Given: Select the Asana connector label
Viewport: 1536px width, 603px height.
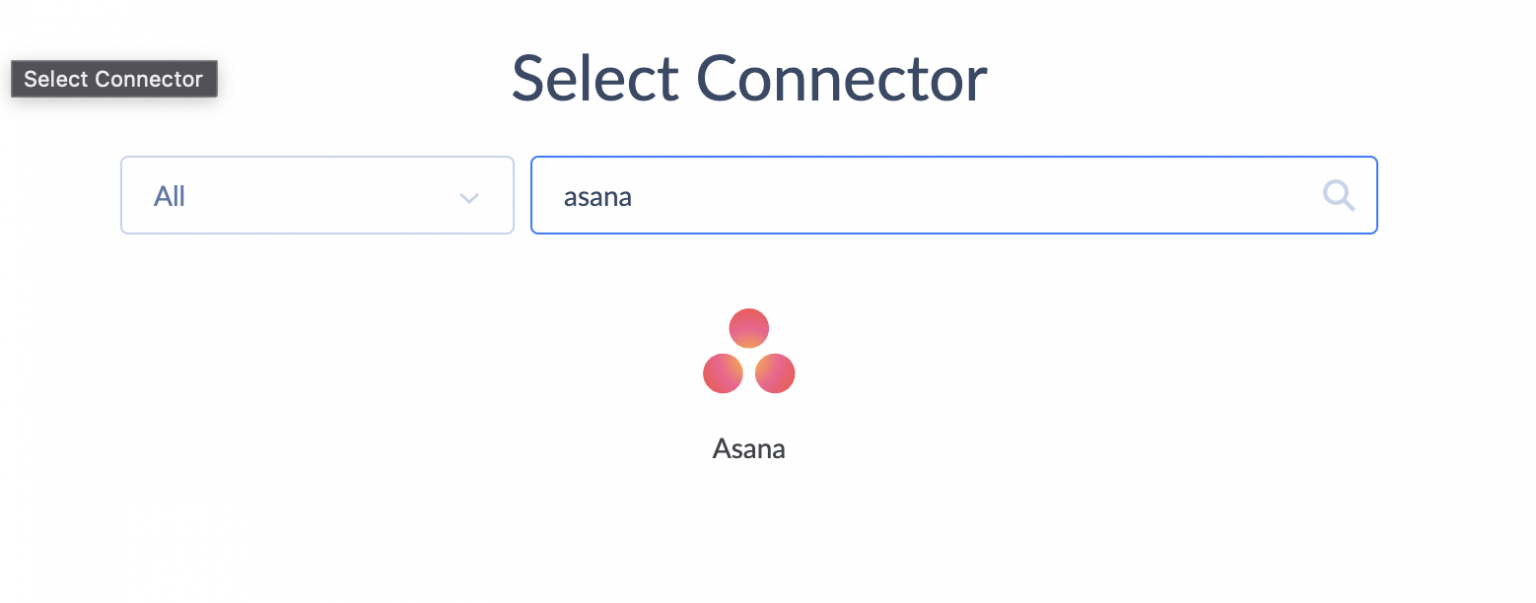Looking at the screenshot, I should click(749, 449).
